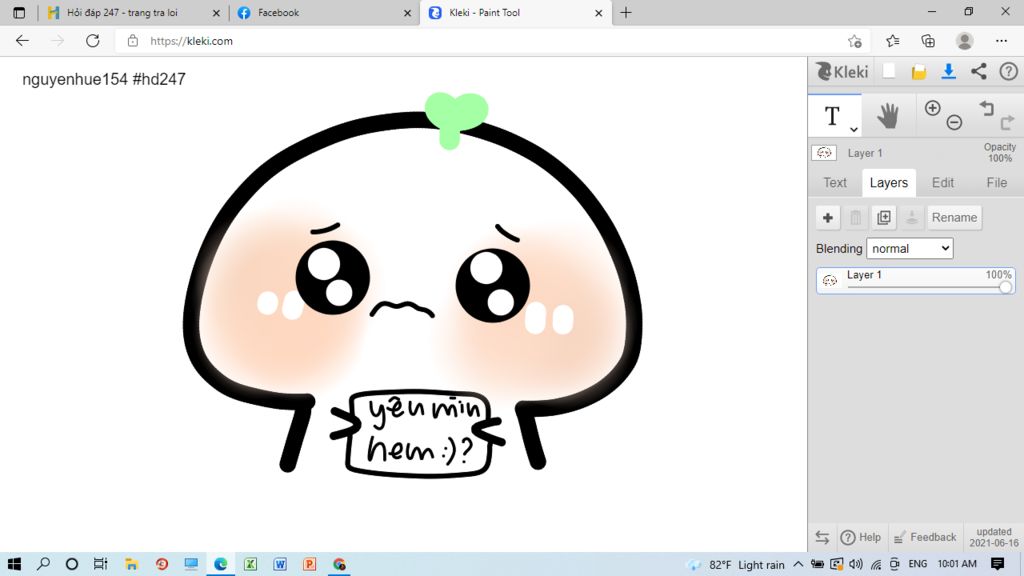Open a new browser tab

click(626, 12)
